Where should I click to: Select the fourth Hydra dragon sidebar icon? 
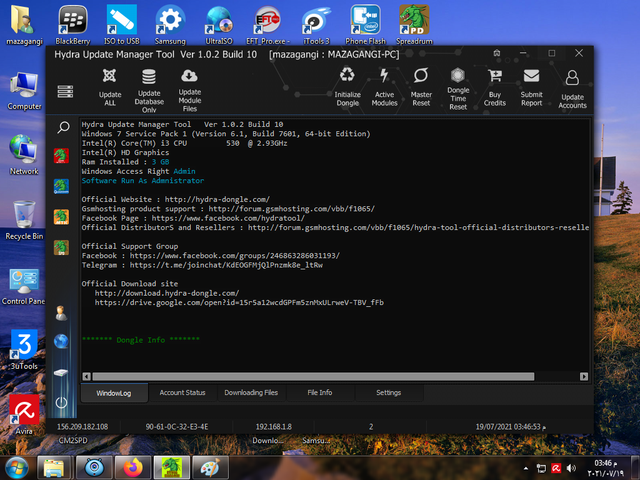tap(61, 247)
